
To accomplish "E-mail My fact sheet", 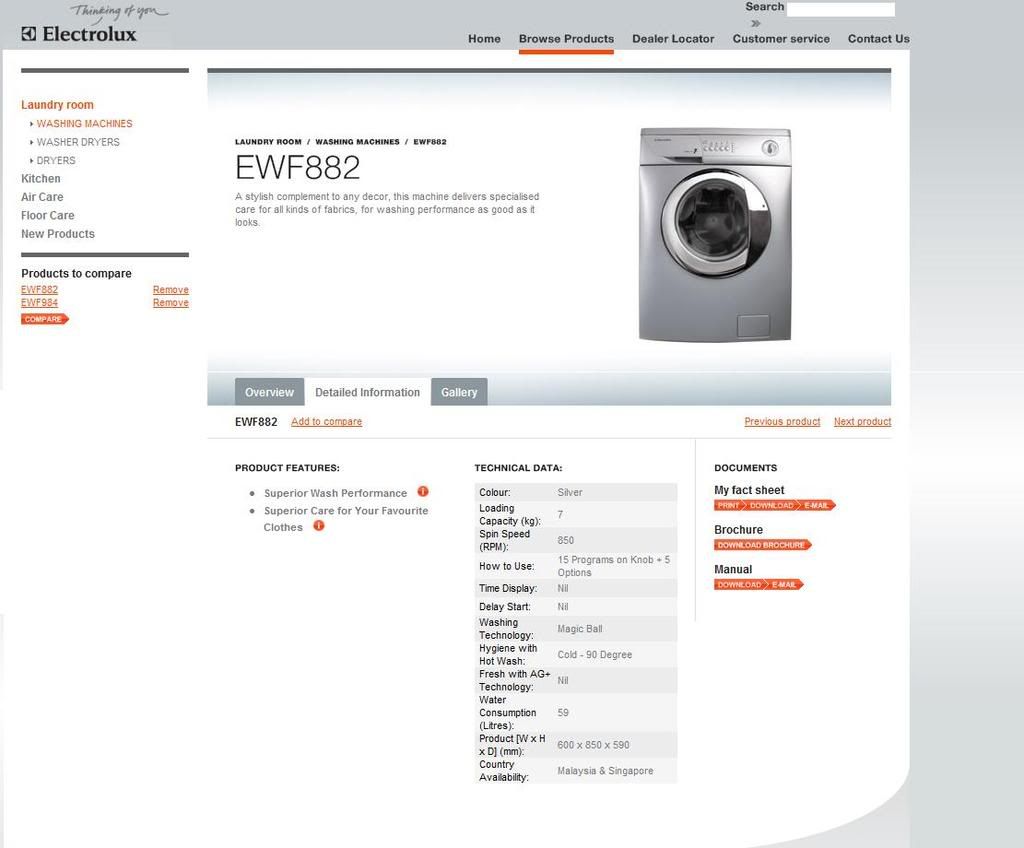I will pyautogui.click(x=816, y=505).
